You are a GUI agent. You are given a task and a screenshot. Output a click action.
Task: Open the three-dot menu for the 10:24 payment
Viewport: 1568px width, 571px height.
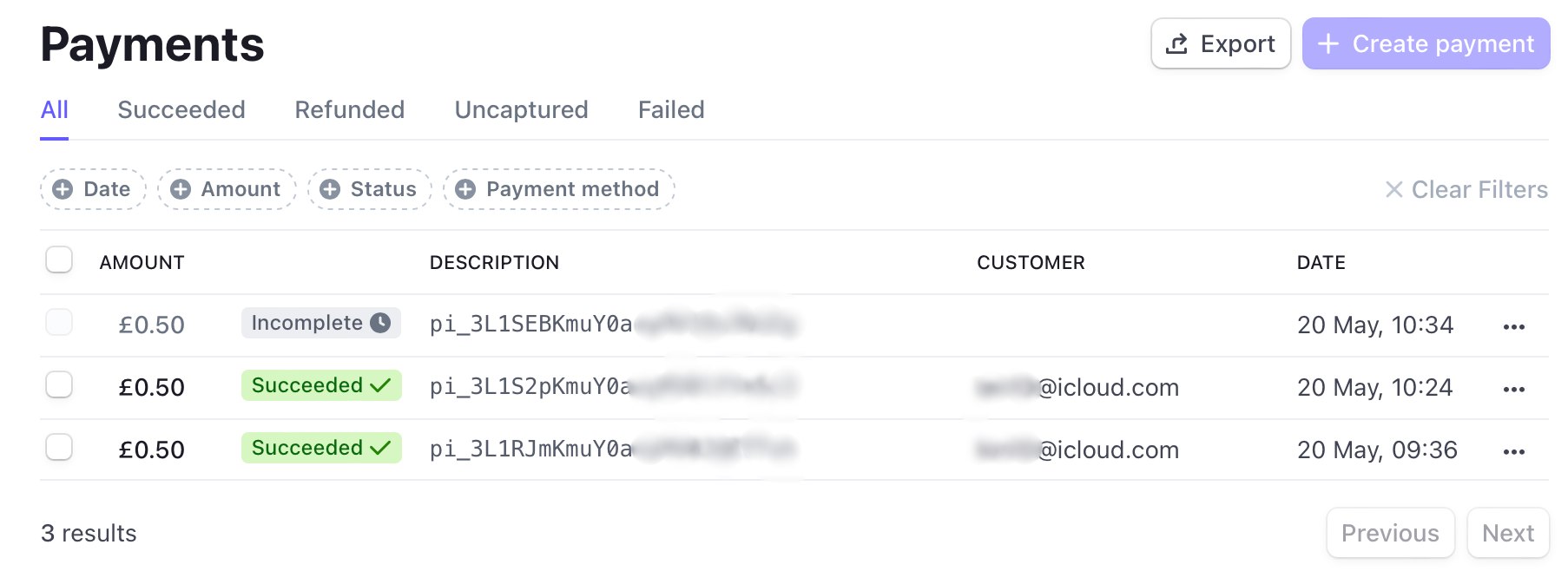(x=1513, y=389)
